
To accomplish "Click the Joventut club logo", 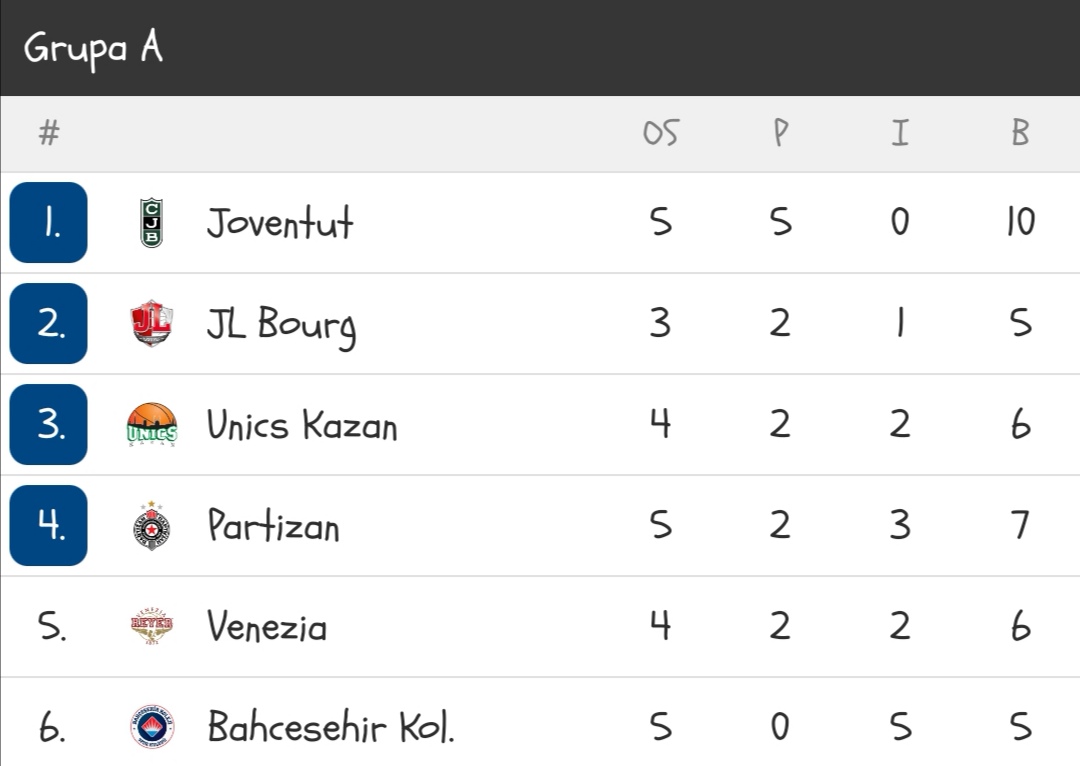I will tap(152, 222).
